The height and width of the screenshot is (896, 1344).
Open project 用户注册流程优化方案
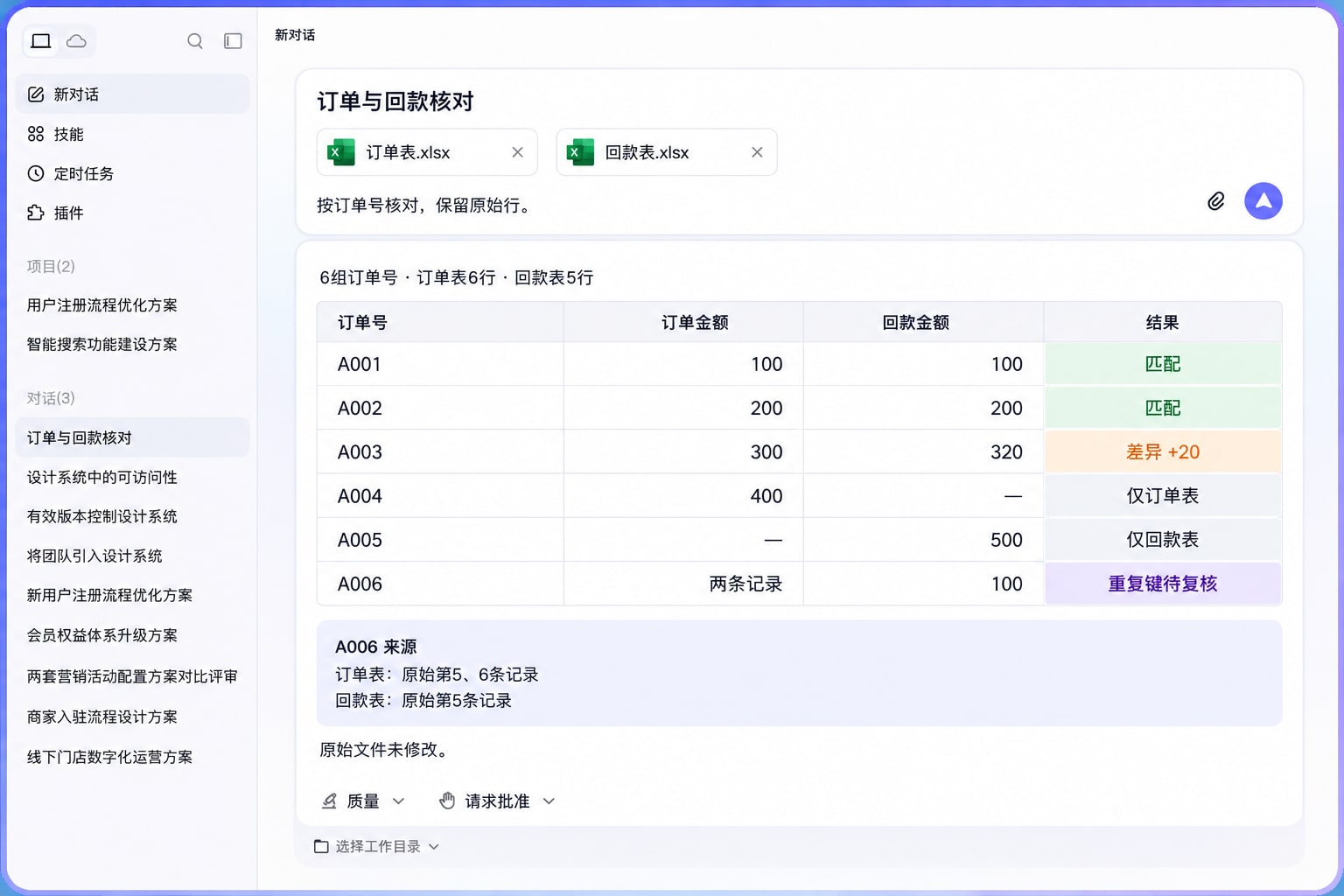pos(102,305)
